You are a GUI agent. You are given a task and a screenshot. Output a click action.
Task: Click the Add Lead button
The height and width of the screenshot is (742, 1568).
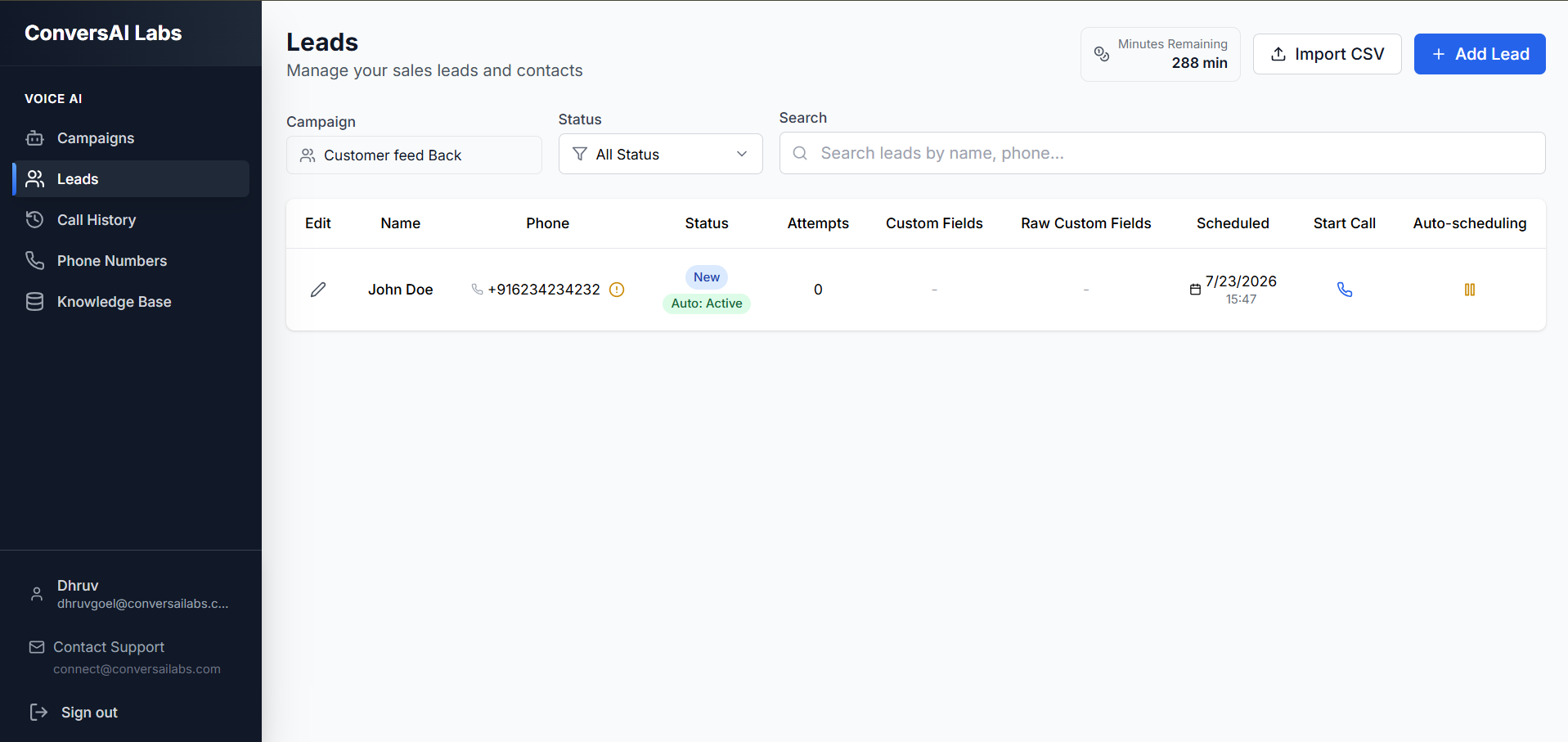pyautogui.click(x=1480, y=54)
